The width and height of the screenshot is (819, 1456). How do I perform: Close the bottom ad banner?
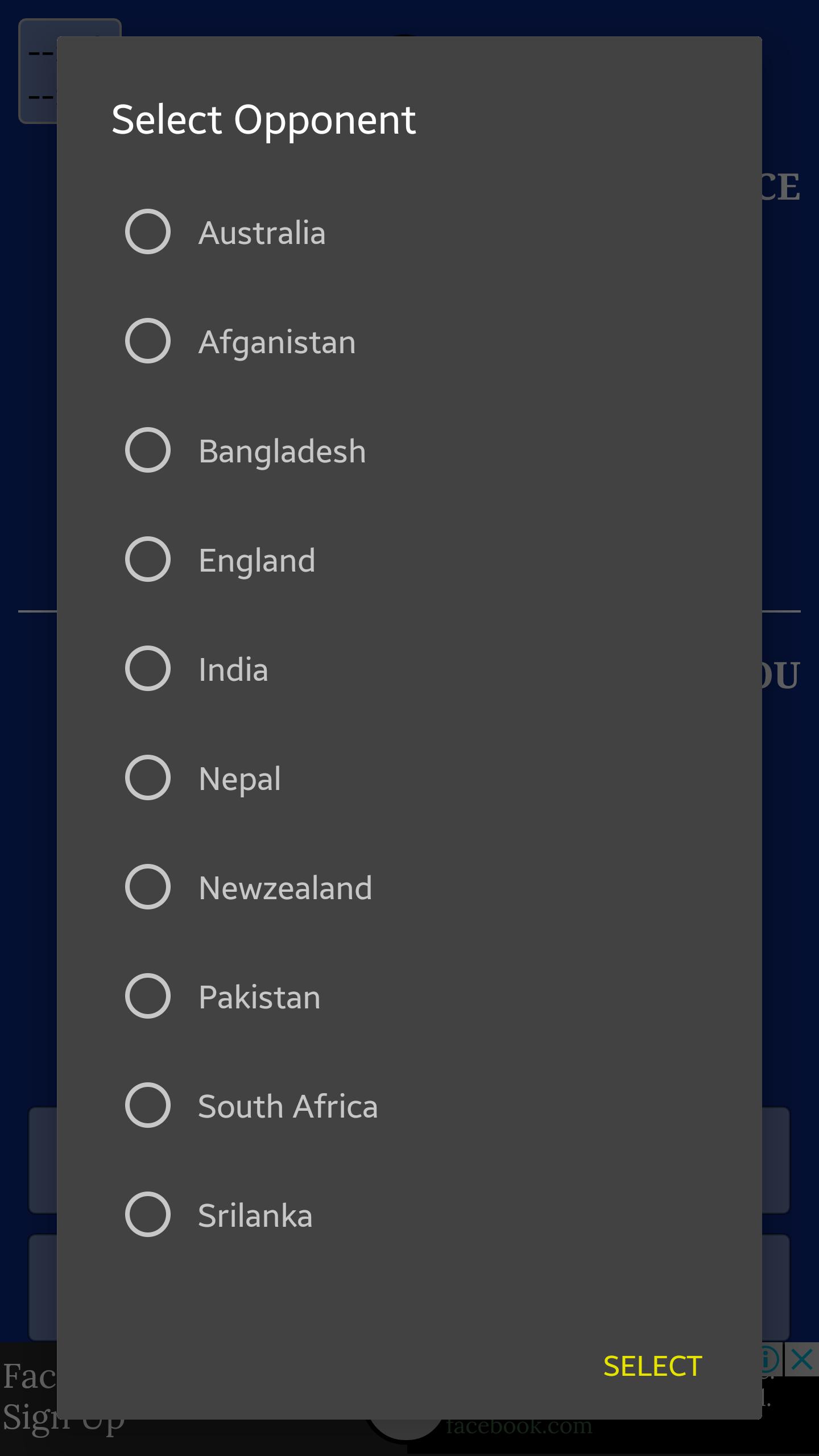pos(803,1360)
